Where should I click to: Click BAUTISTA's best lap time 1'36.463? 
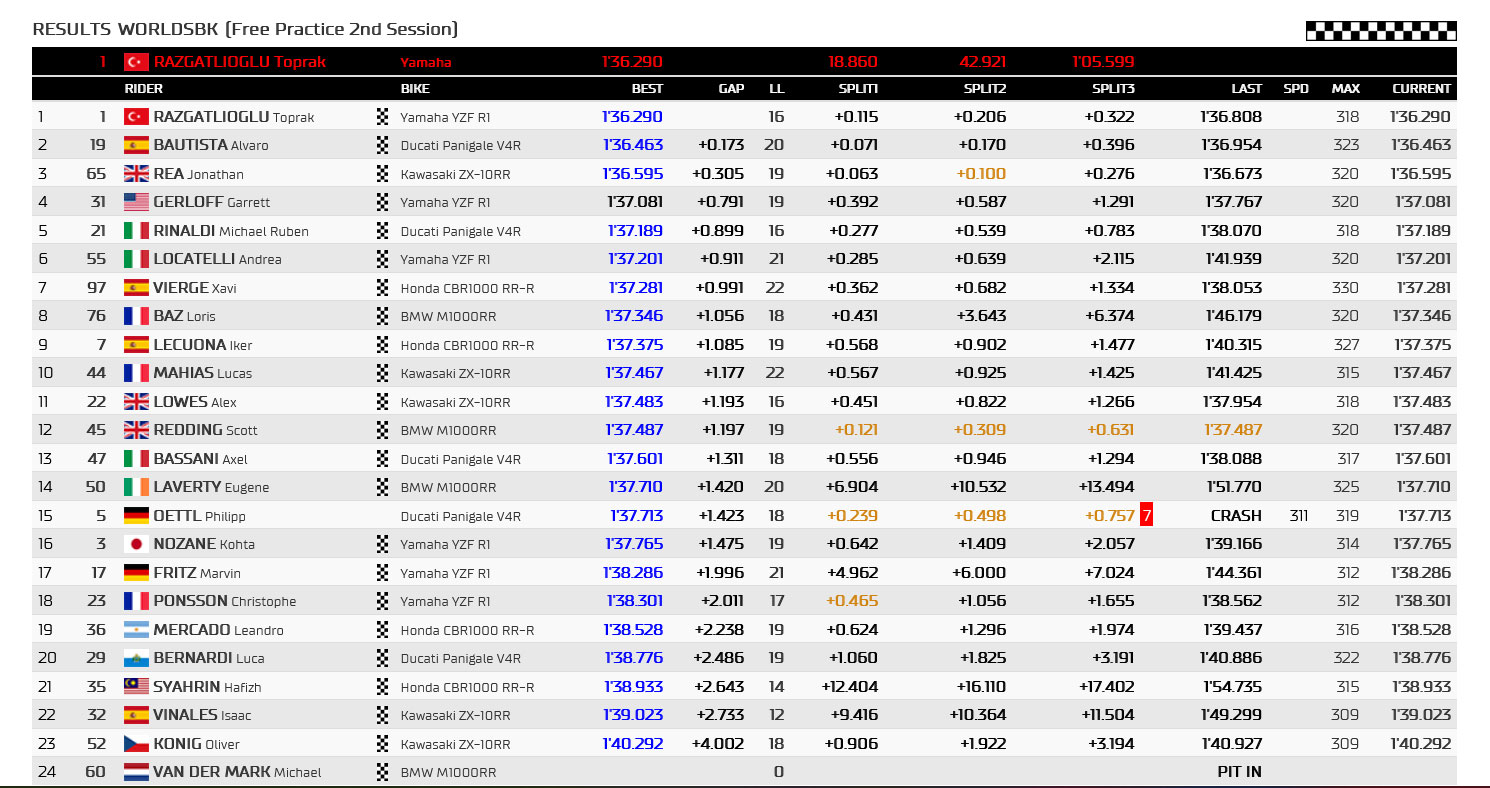tap(632, 145)
